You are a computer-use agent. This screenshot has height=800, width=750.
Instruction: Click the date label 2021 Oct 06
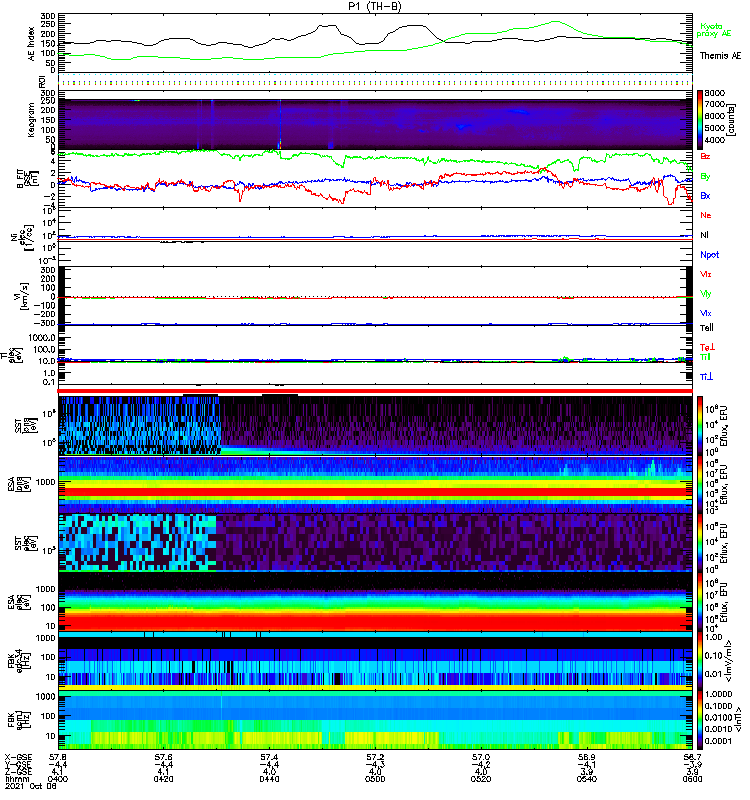[x=31, y=786]
